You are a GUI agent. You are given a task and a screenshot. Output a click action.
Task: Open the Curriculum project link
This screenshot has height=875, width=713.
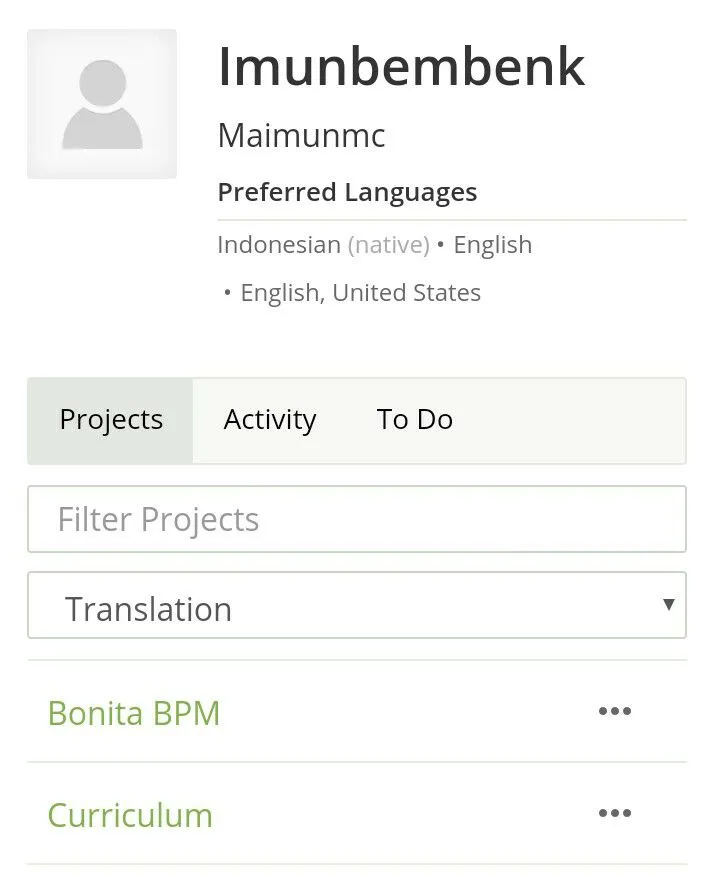tap(130, 815)
